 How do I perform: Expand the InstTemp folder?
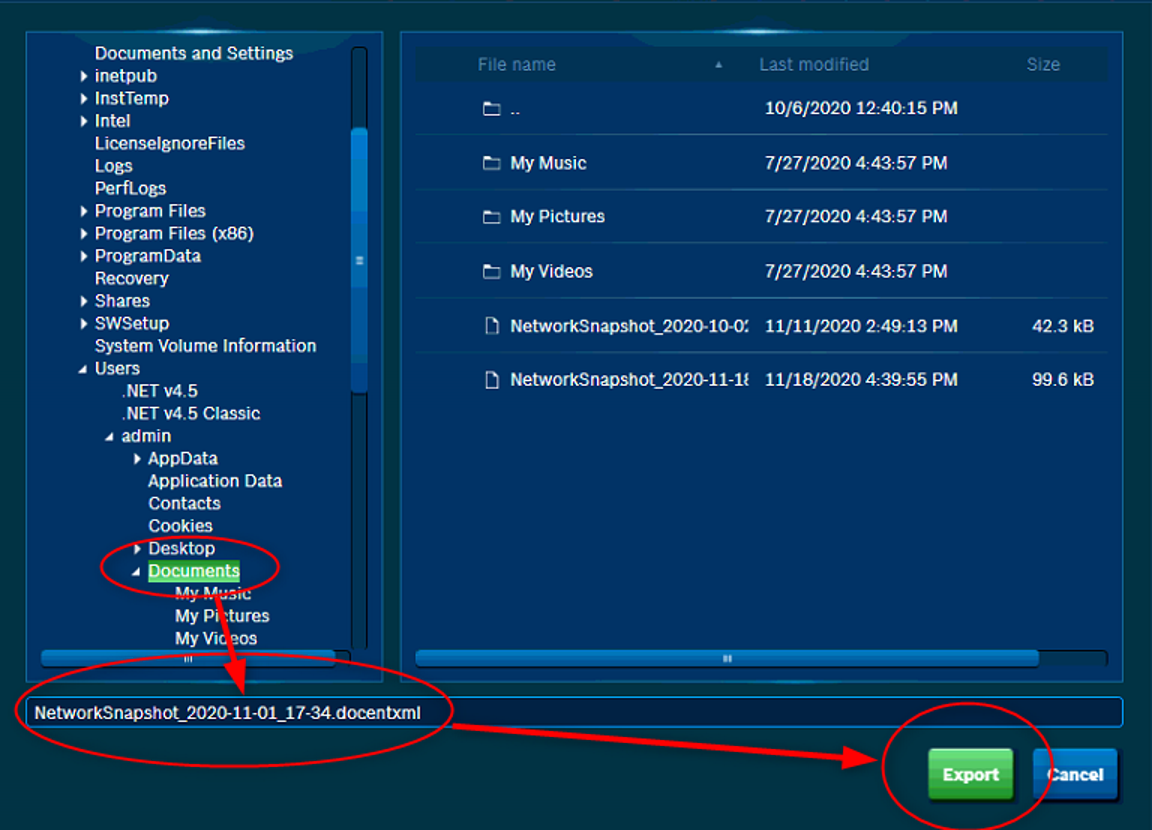[84, 98]
